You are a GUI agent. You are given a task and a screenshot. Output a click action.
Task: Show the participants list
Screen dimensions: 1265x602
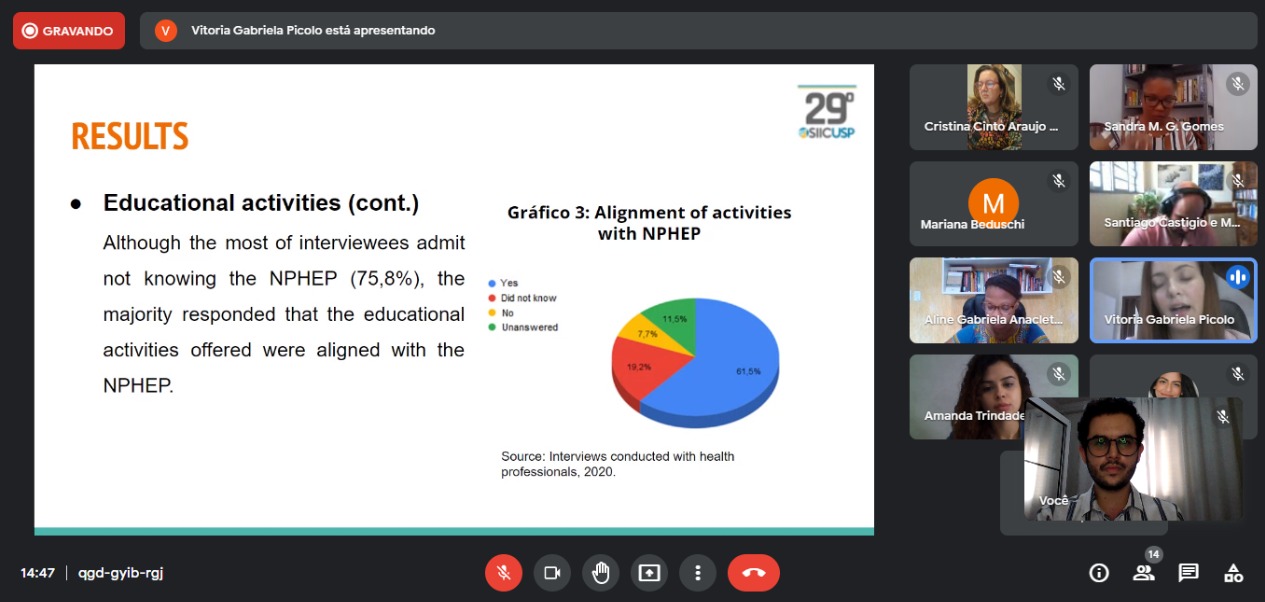pos(1143,573)
